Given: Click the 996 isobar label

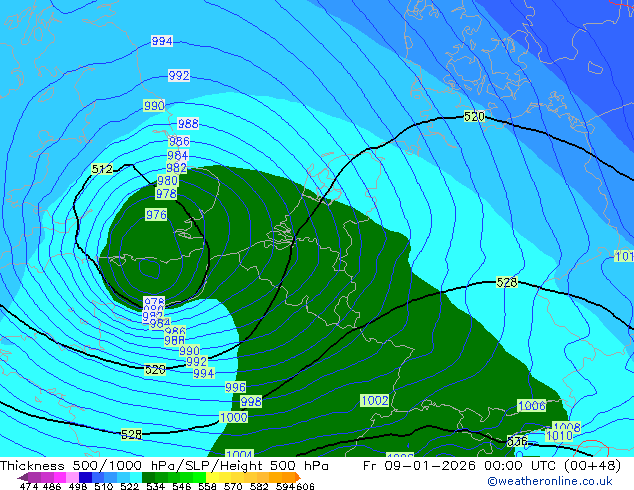Looking at the screenshot, I should (235, 387).
